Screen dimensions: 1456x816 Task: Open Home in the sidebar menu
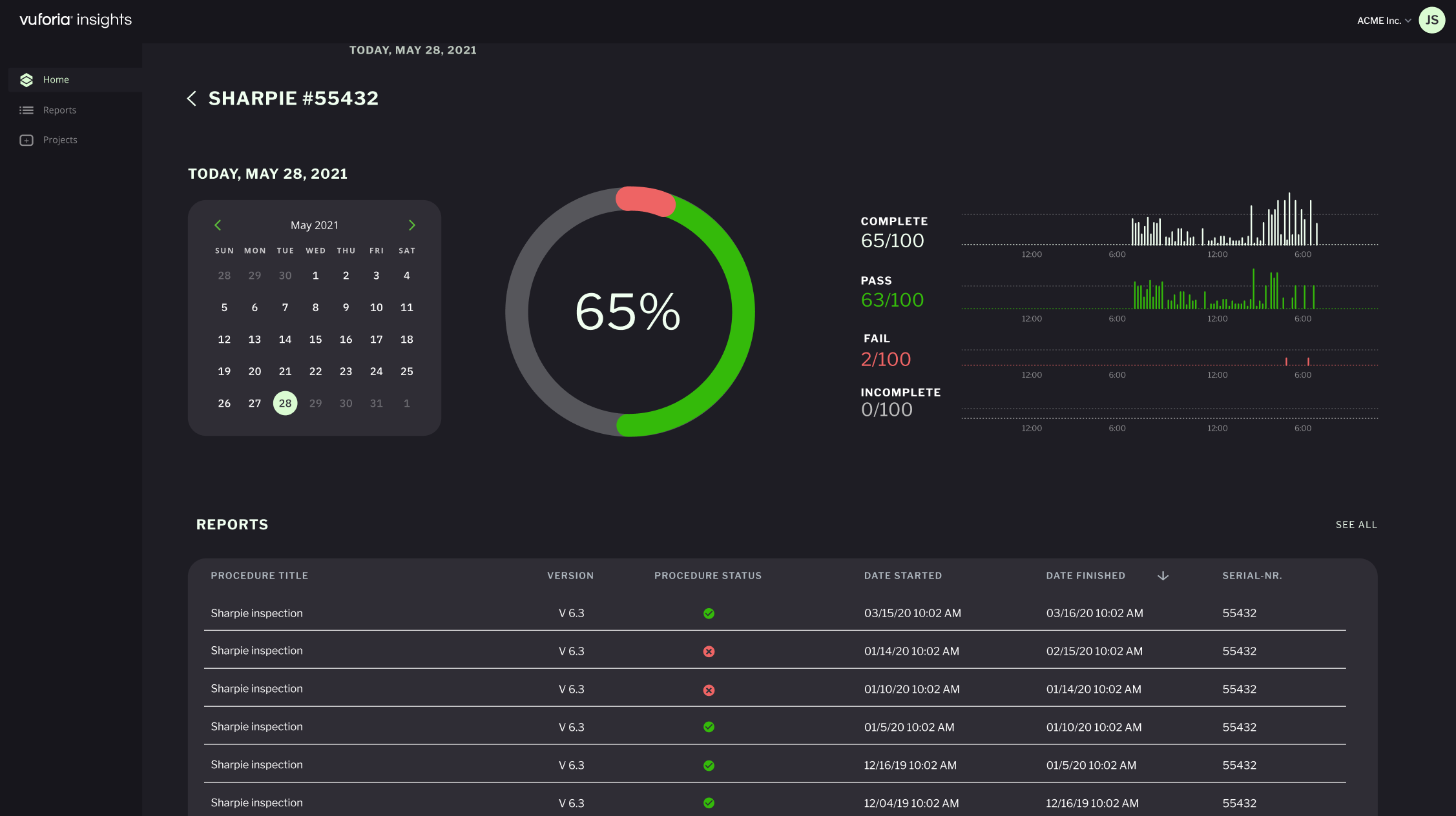pos(75,79)
